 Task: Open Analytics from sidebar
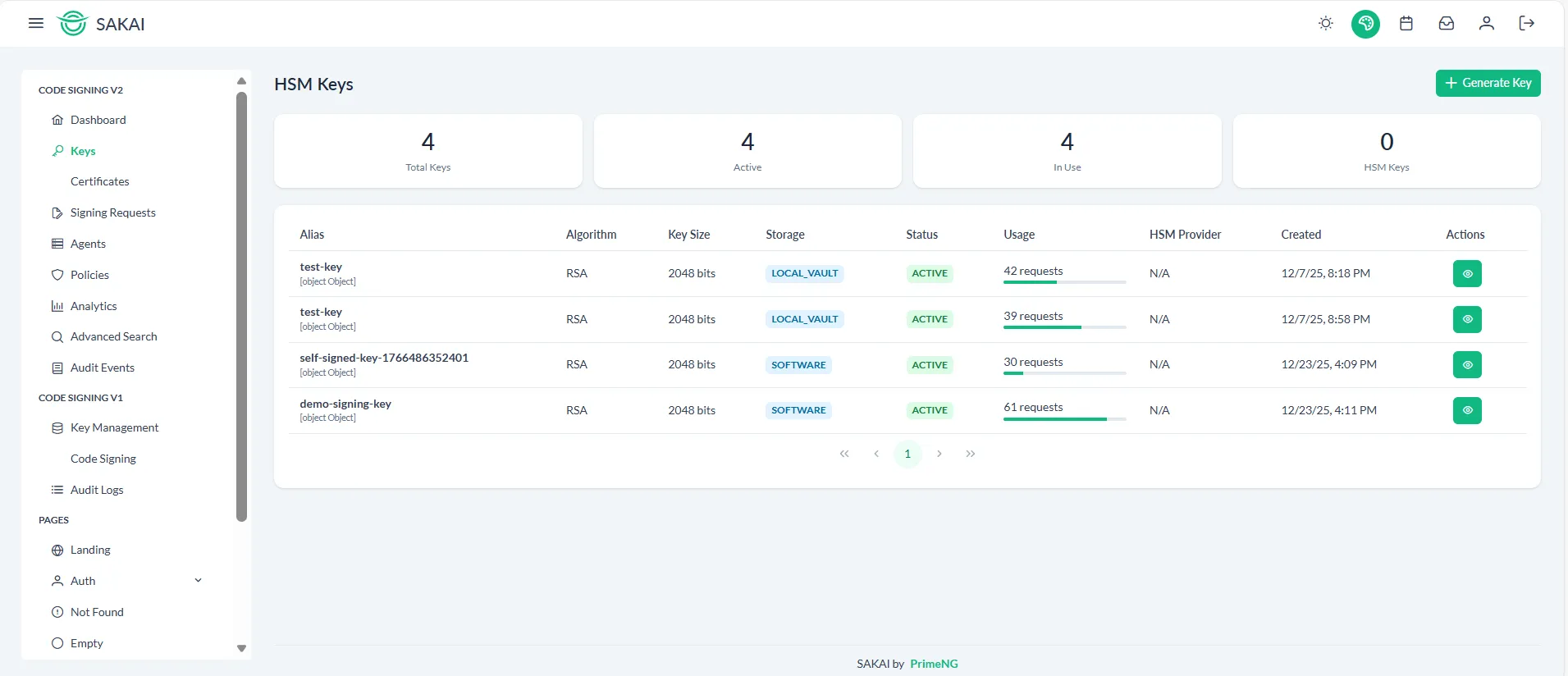pyautogui.click(x=94, y=306)
